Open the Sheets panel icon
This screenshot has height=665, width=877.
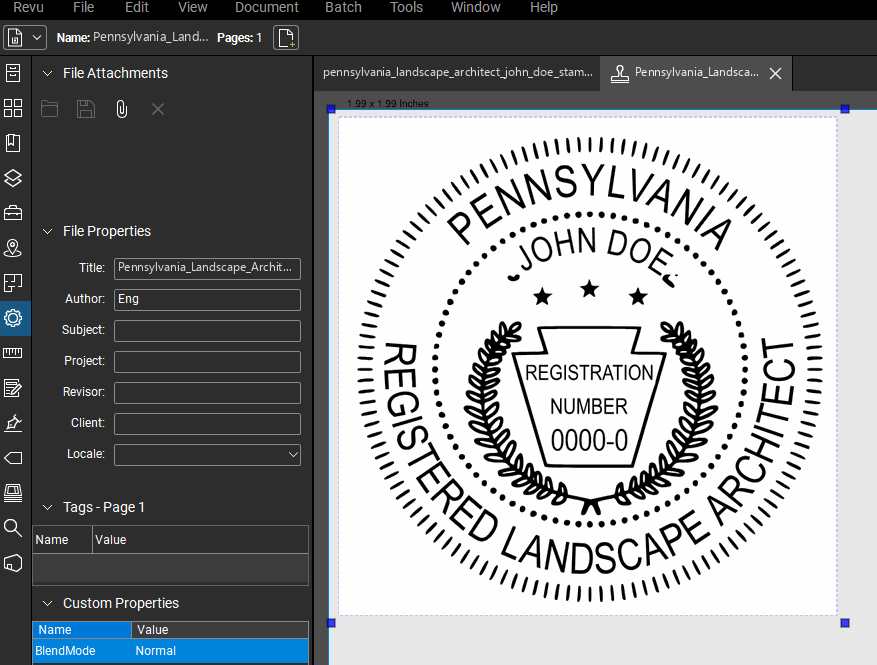[x=13, y=283]
